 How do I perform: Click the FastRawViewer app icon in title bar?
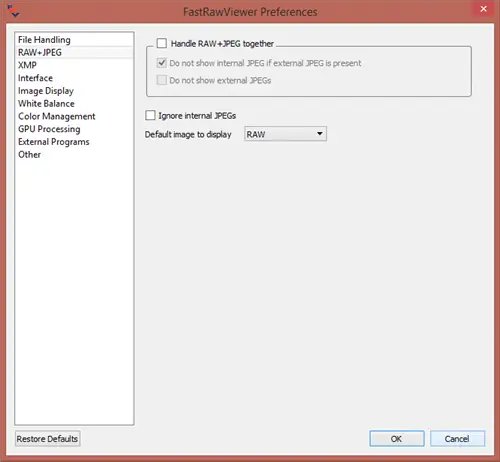click(13, 11)
